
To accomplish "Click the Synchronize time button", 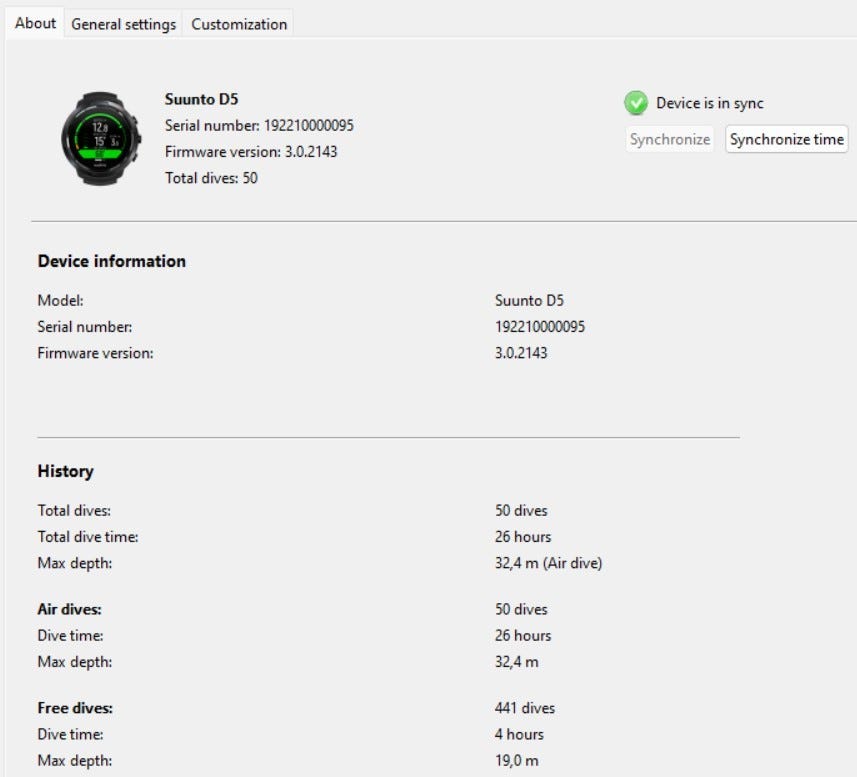I will click(786, 139).
